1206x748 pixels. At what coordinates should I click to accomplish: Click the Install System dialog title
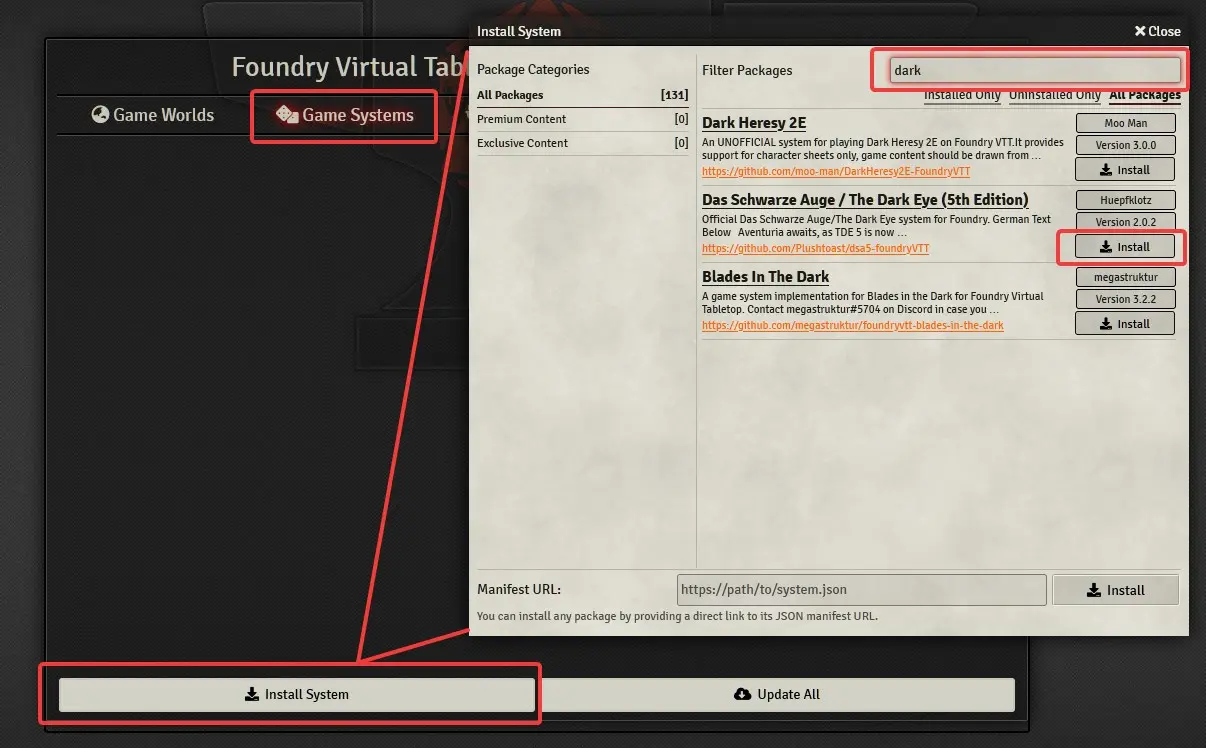tap(519, 31)
